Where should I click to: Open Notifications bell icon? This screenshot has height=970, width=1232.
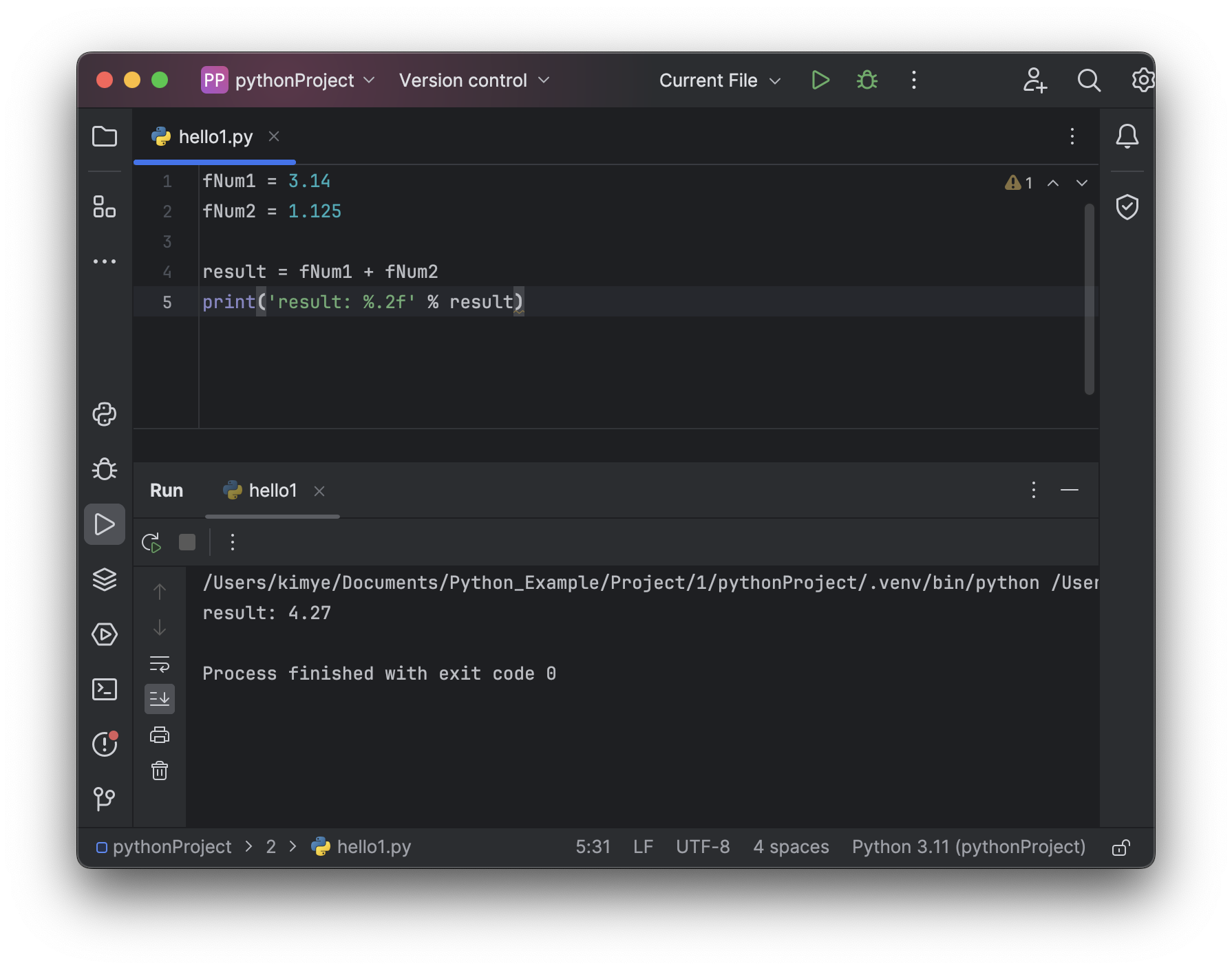[1127, 136]
